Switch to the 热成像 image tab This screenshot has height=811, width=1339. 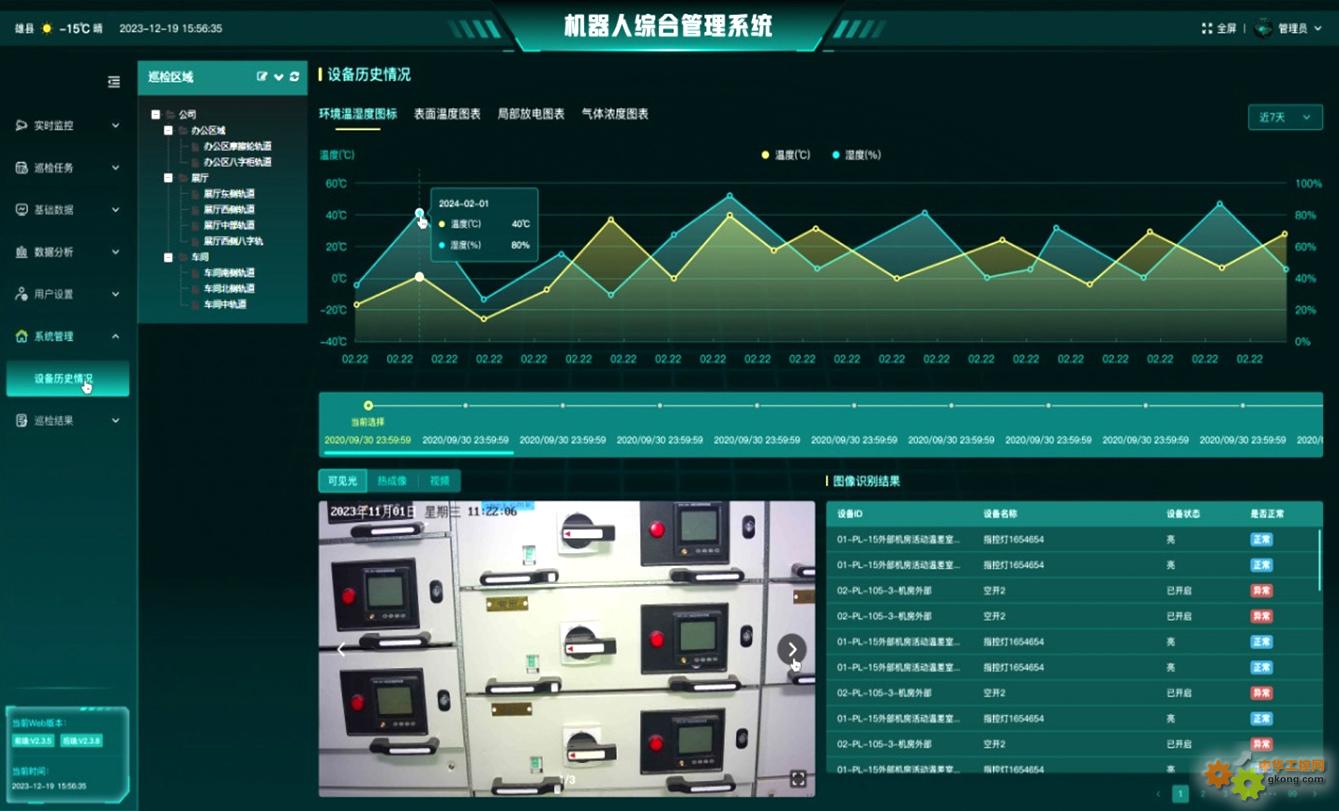coord(391,481)
